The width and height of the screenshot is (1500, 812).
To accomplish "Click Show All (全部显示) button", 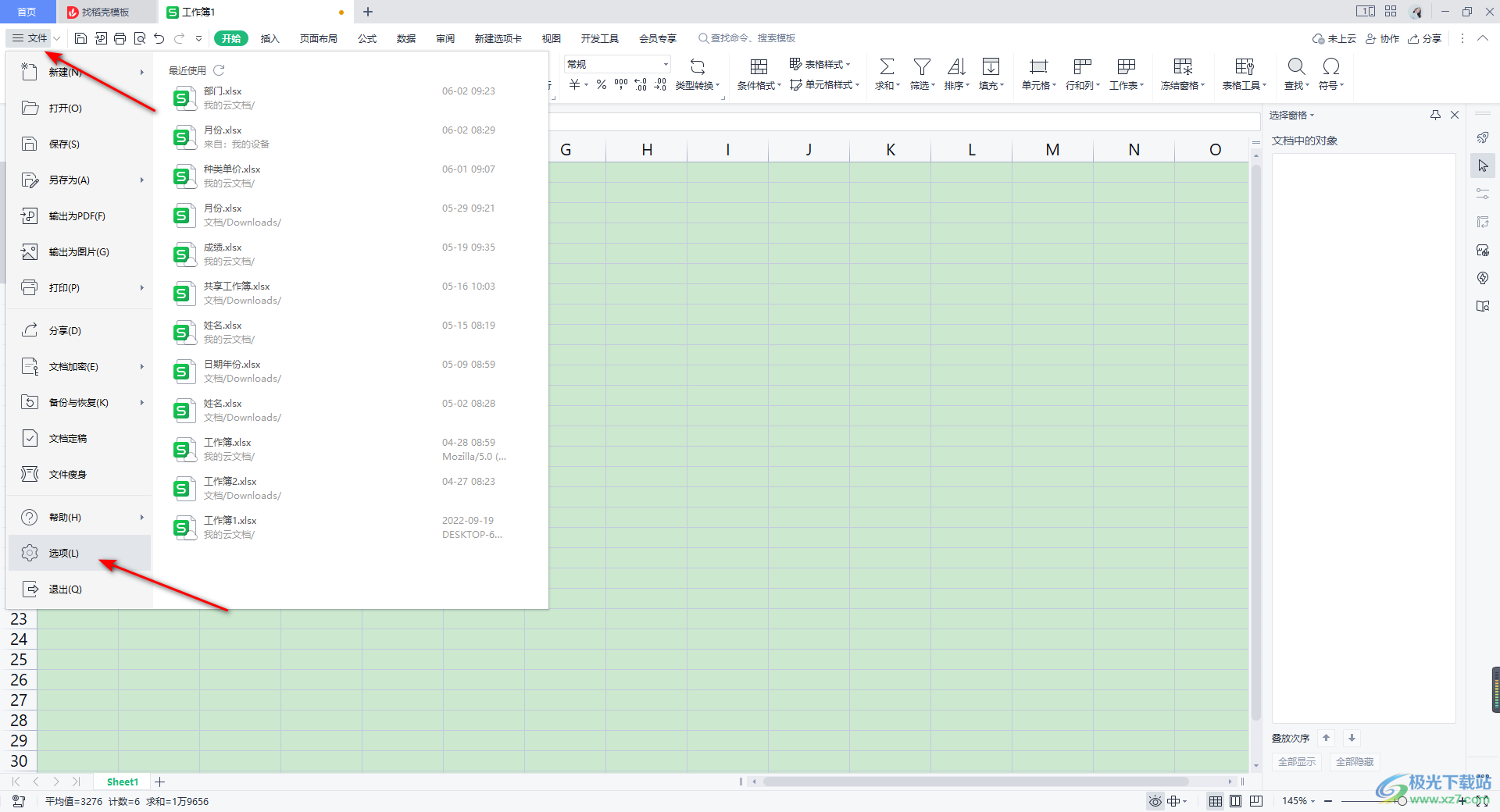I will [x=1297, y=761].
